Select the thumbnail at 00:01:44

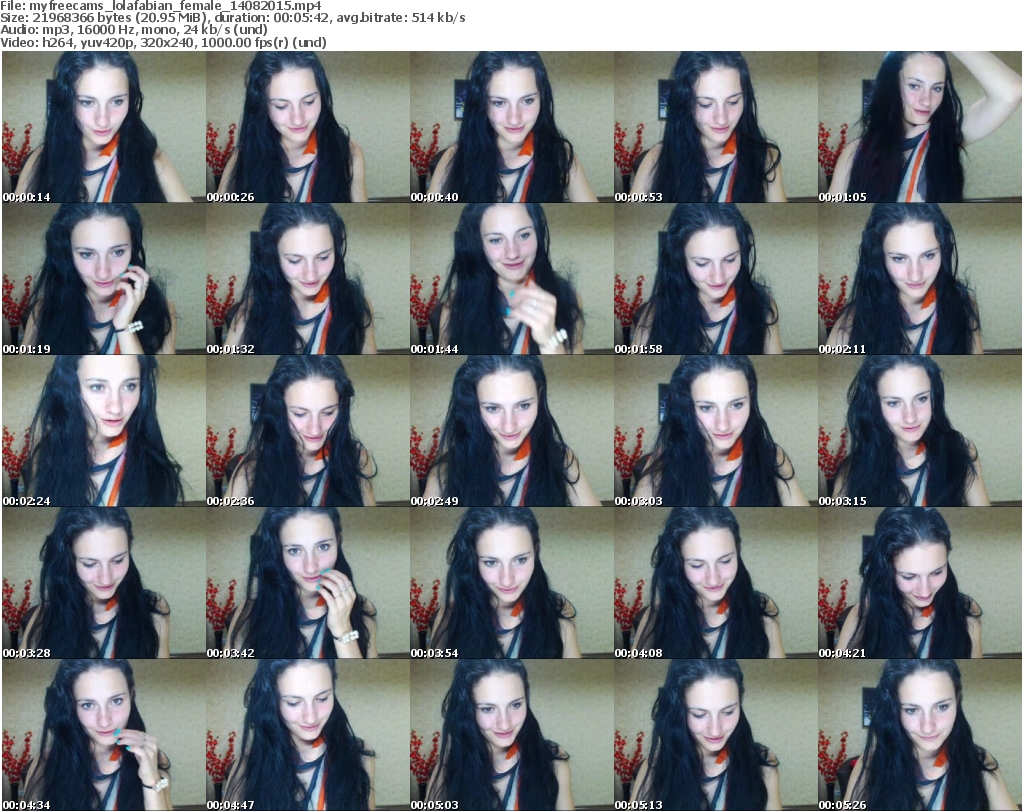pos(511,279)
